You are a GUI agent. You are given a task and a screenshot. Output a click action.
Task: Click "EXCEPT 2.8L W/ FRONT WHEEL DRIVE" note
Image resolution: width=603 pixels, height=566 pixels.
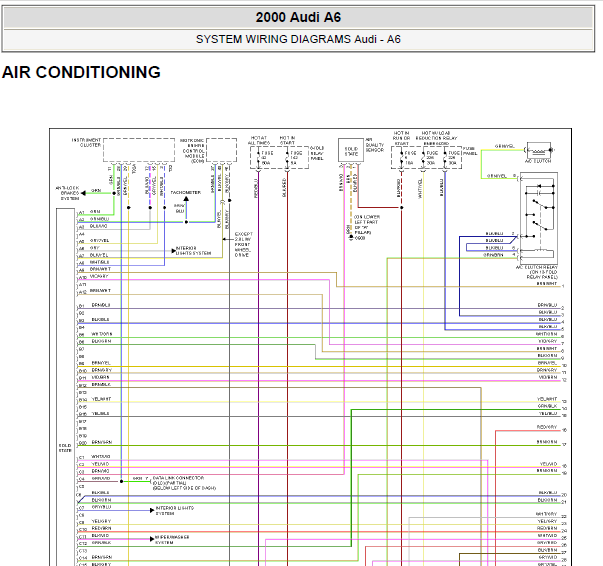244,244
